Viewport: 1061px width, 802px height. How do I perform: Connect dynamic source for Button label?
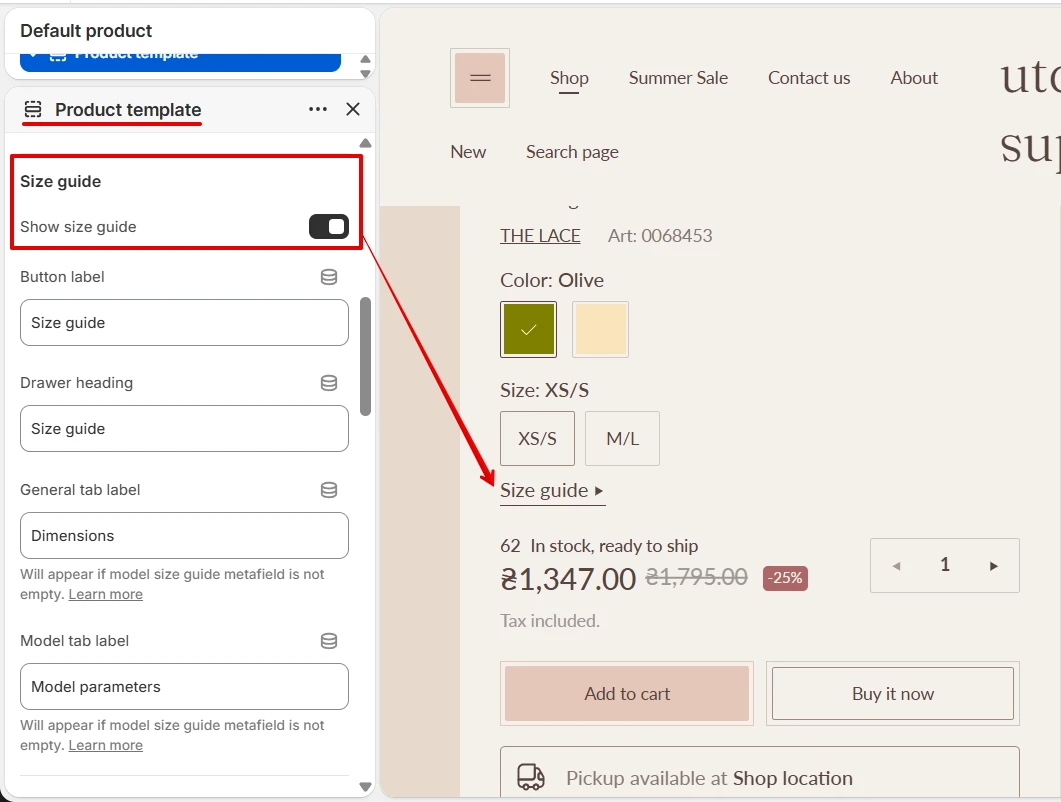(329, 277)
